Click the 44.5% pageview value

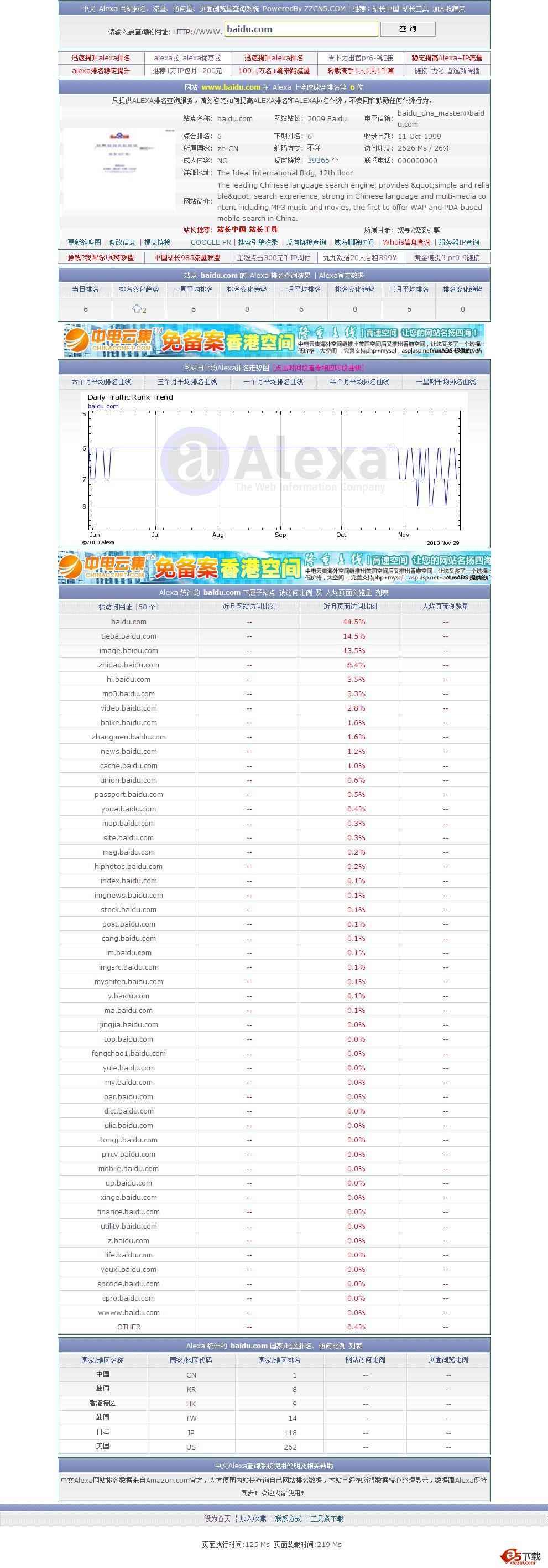[x=354, y=622]
